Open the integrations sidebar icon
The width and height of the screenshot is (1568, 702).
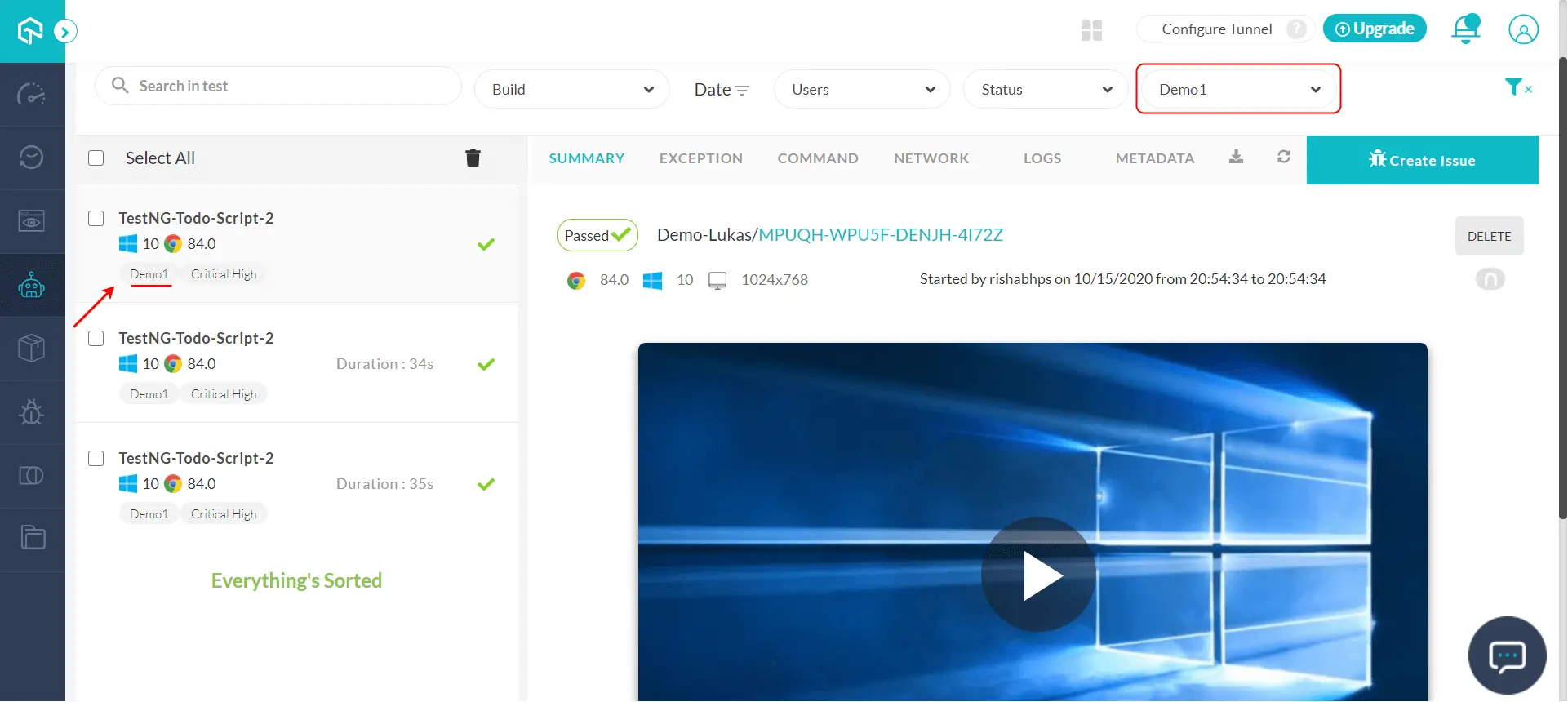[32, 475]
